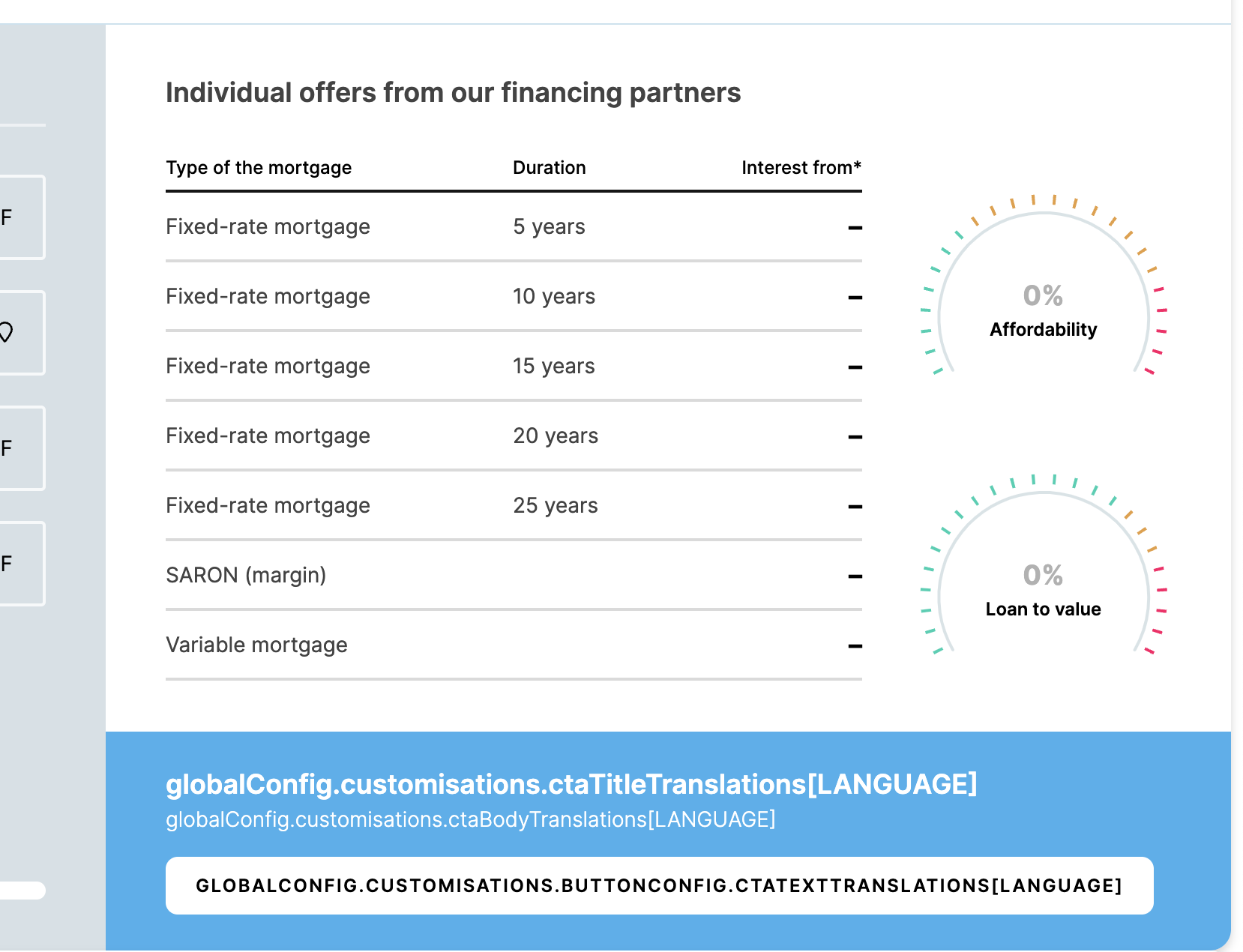This screenshot has height=952, width=1243.
Task: Click the white CTA text translations button
Action: [659, 885]
